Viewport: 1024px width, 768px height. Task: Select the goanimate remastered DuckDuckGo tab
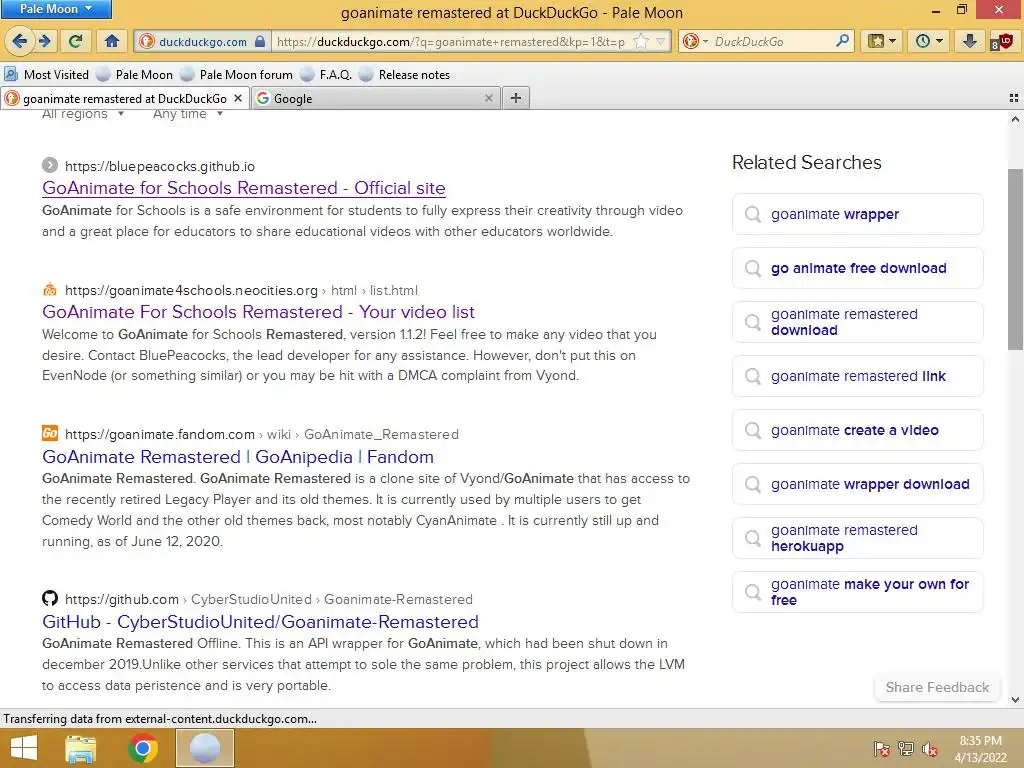pos(124,98)
